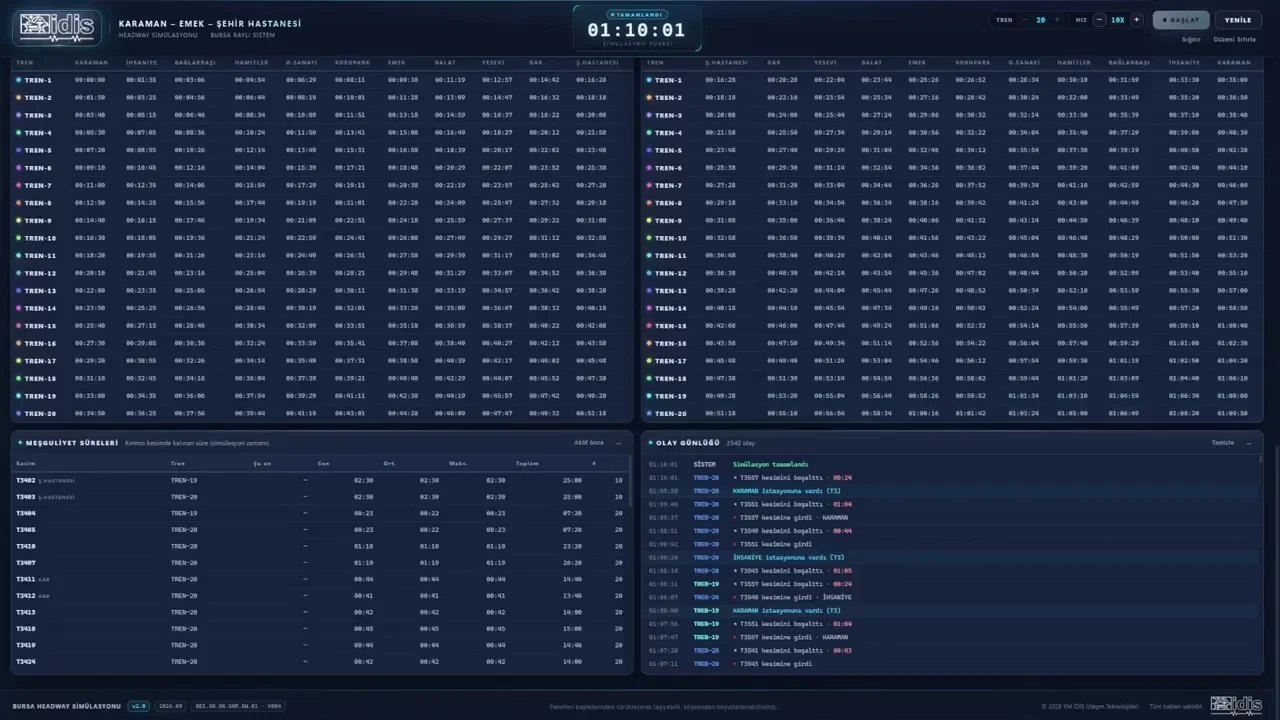Select the T3413 occupancy row

320,612
